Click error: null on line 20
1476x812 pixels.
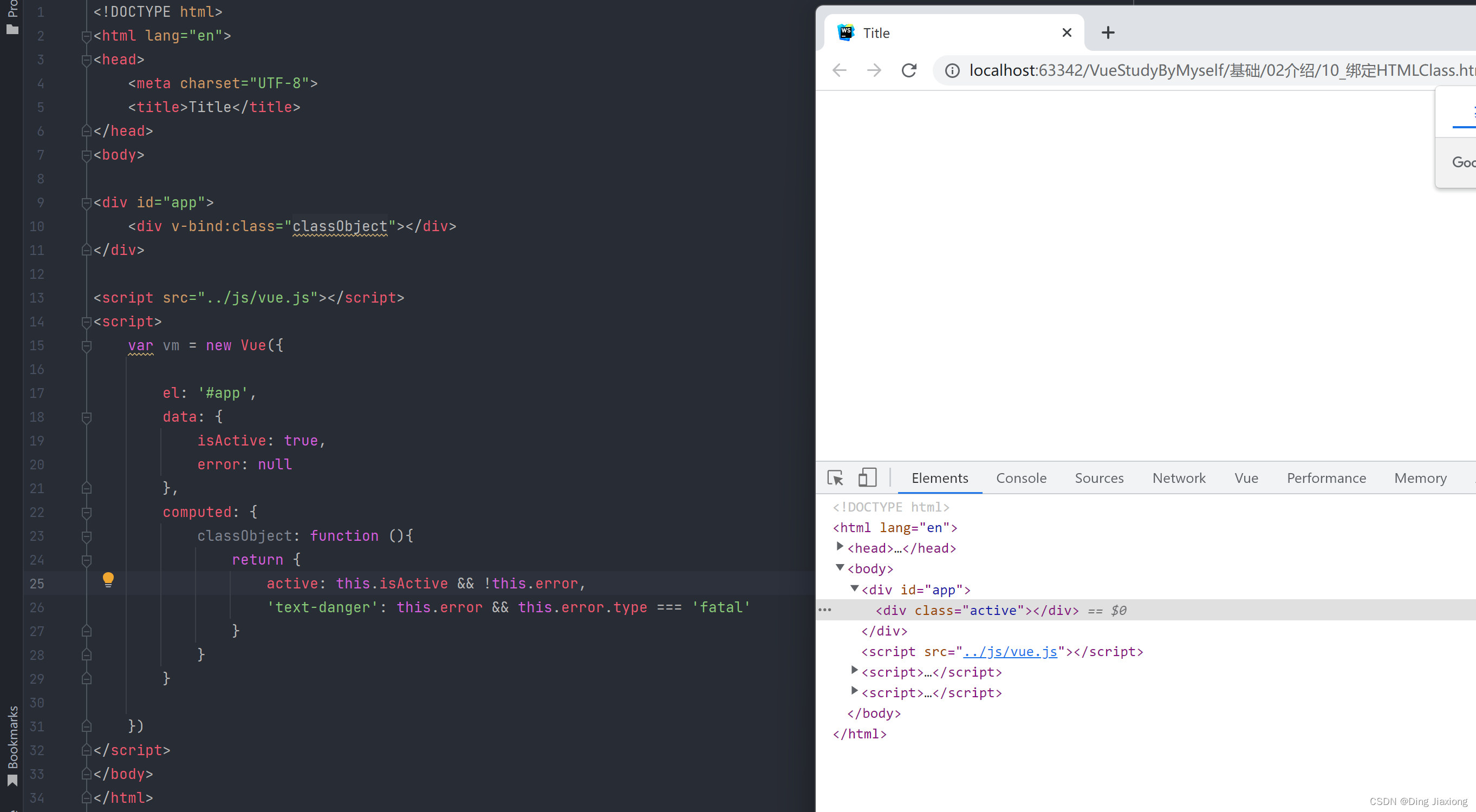pyautogui.click(x=245, y=464)
